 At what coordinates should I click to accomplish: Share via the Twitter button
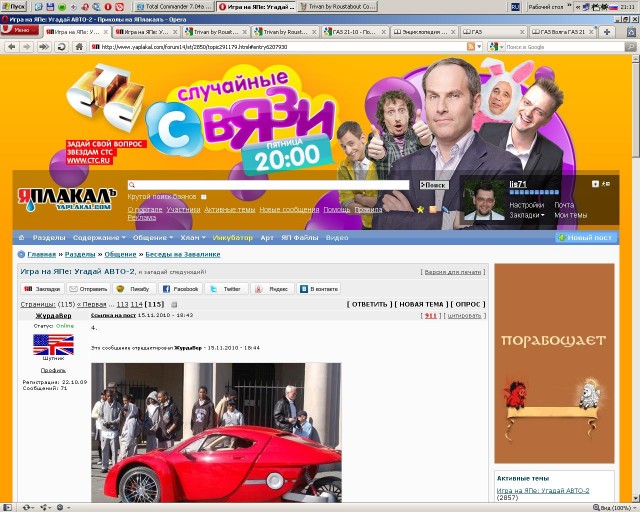227,289
